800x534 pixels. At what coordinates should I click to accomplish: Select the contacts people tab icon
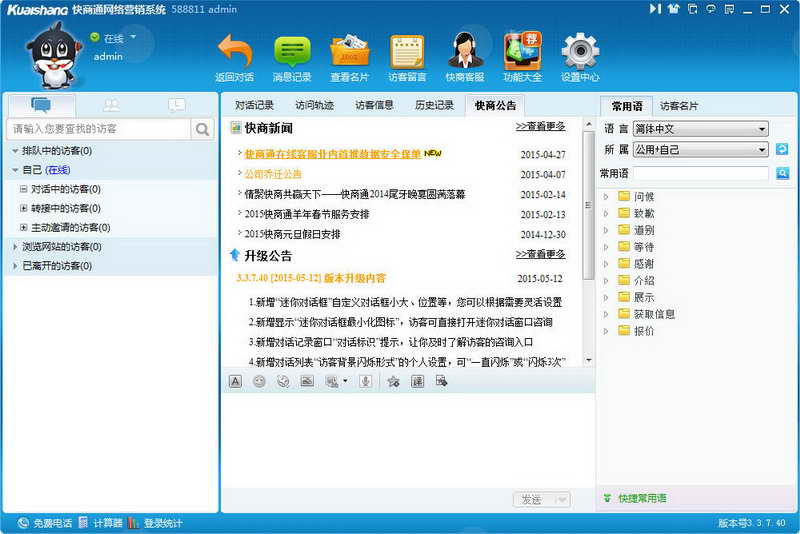coord(111,105)
